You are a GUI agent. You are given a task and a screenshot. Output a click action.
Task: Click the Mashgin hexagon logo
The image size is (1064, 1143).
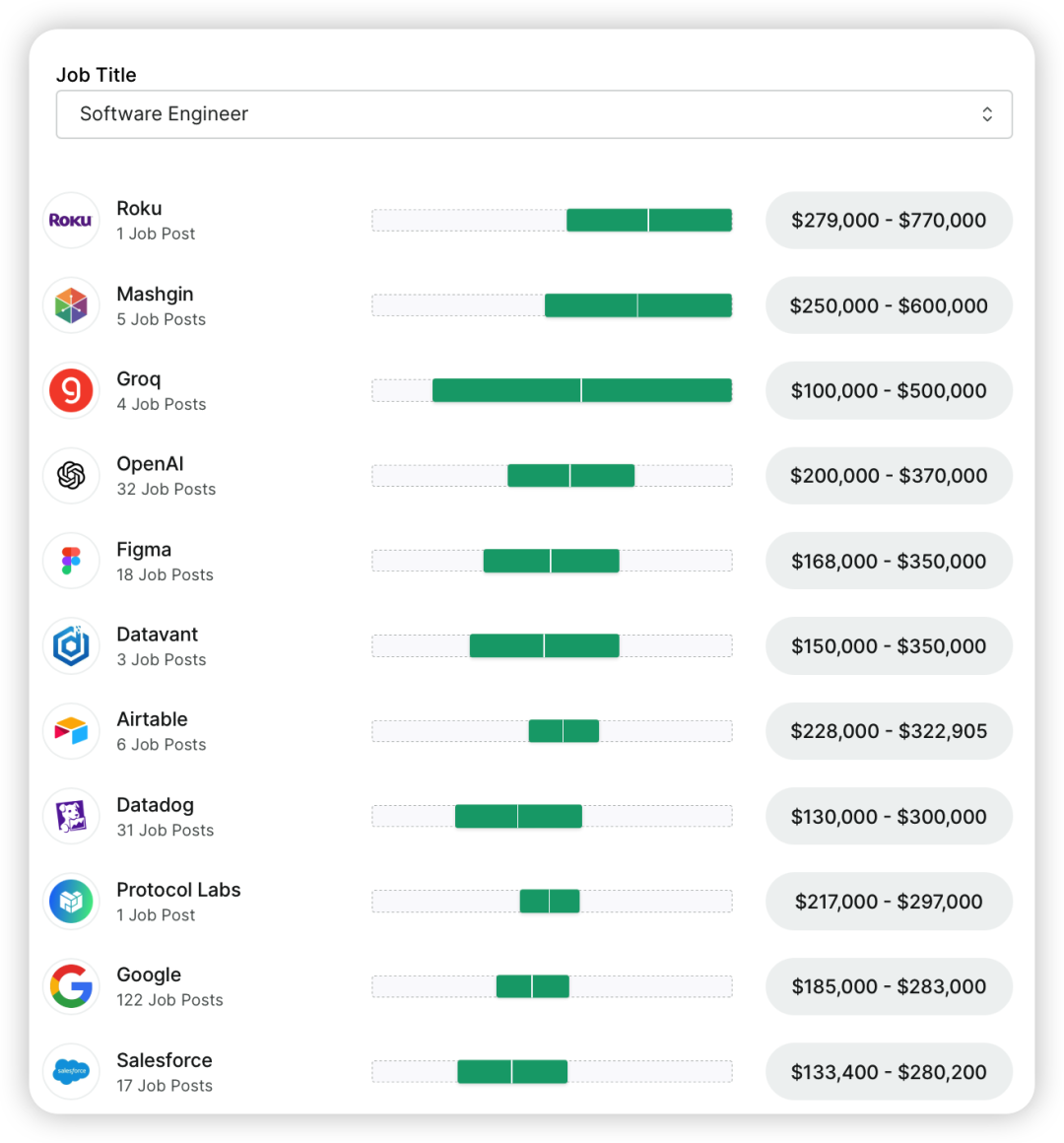pyautogui.click(x=71, y=305)
